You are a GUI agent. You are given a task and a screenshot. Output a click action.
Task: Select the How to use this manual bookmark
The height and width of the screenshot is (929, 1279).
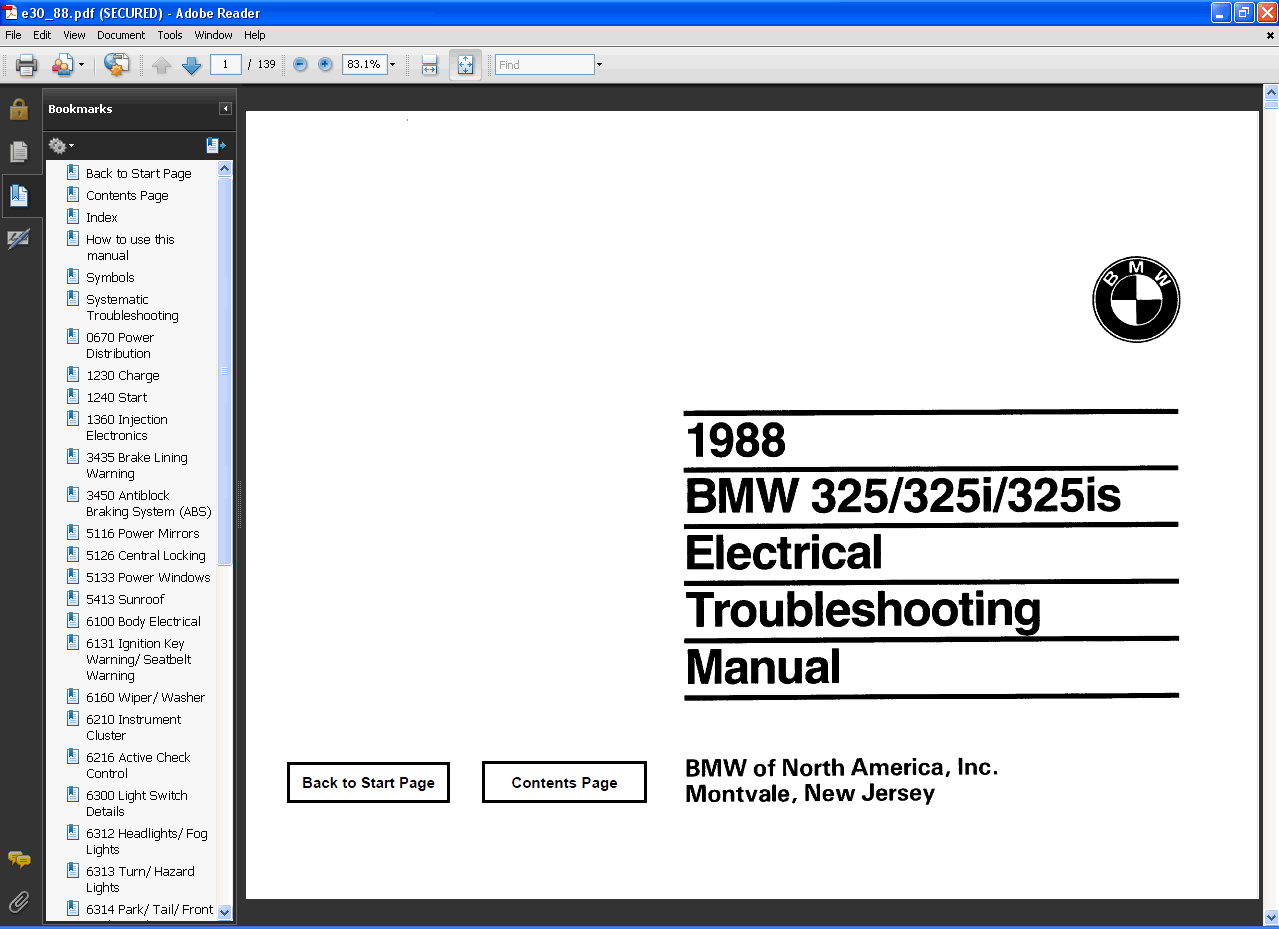130,247
